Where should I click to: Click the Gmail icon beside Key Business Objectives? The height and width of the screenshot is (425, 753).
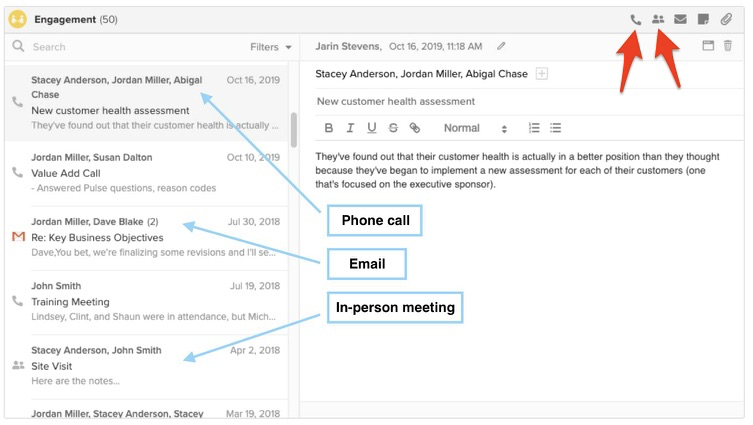point(18,237)
